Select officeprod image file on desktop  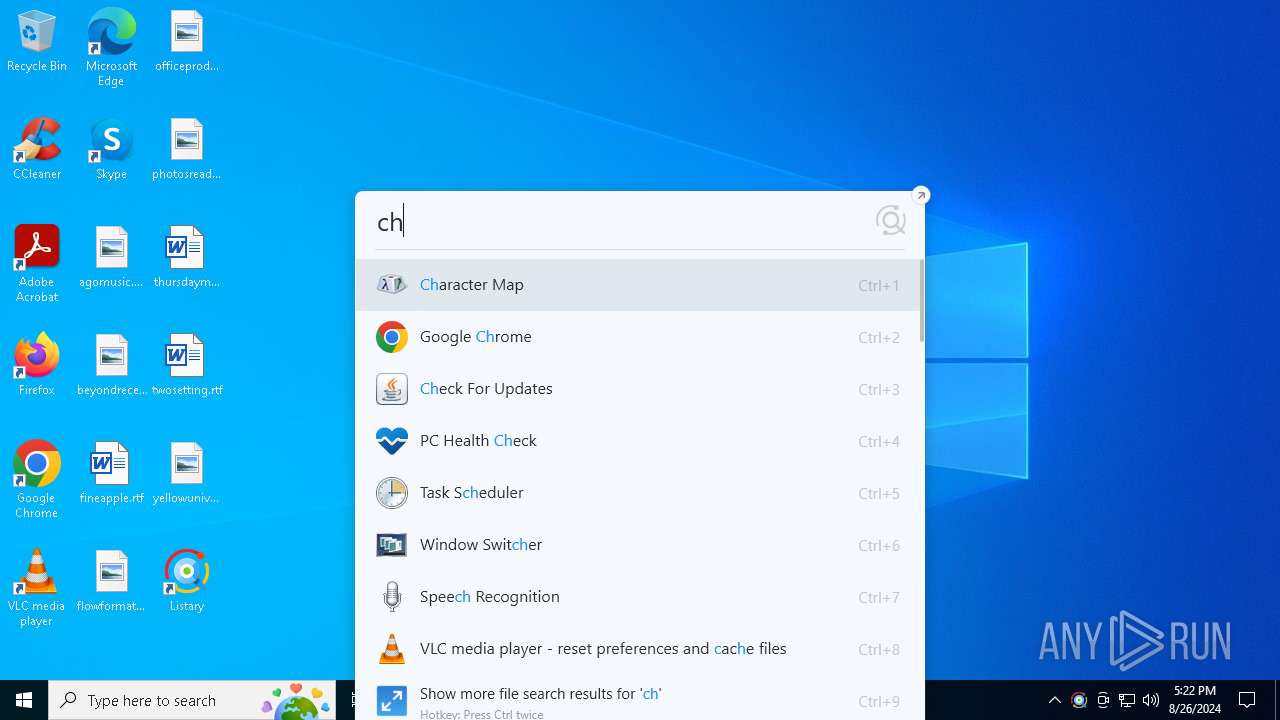(187, 42)
